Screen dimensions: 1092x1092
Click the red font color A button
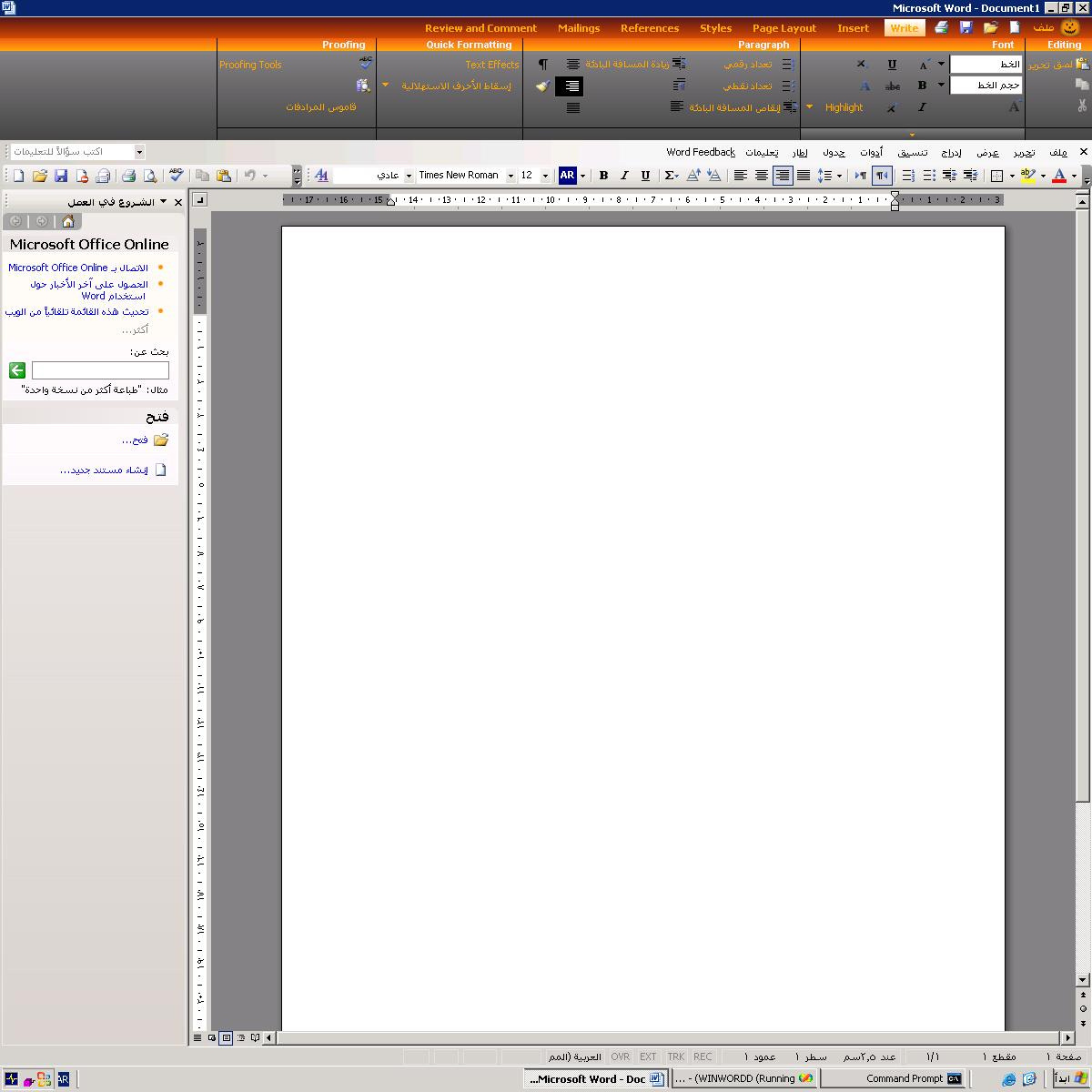[x=1059, y=176]
